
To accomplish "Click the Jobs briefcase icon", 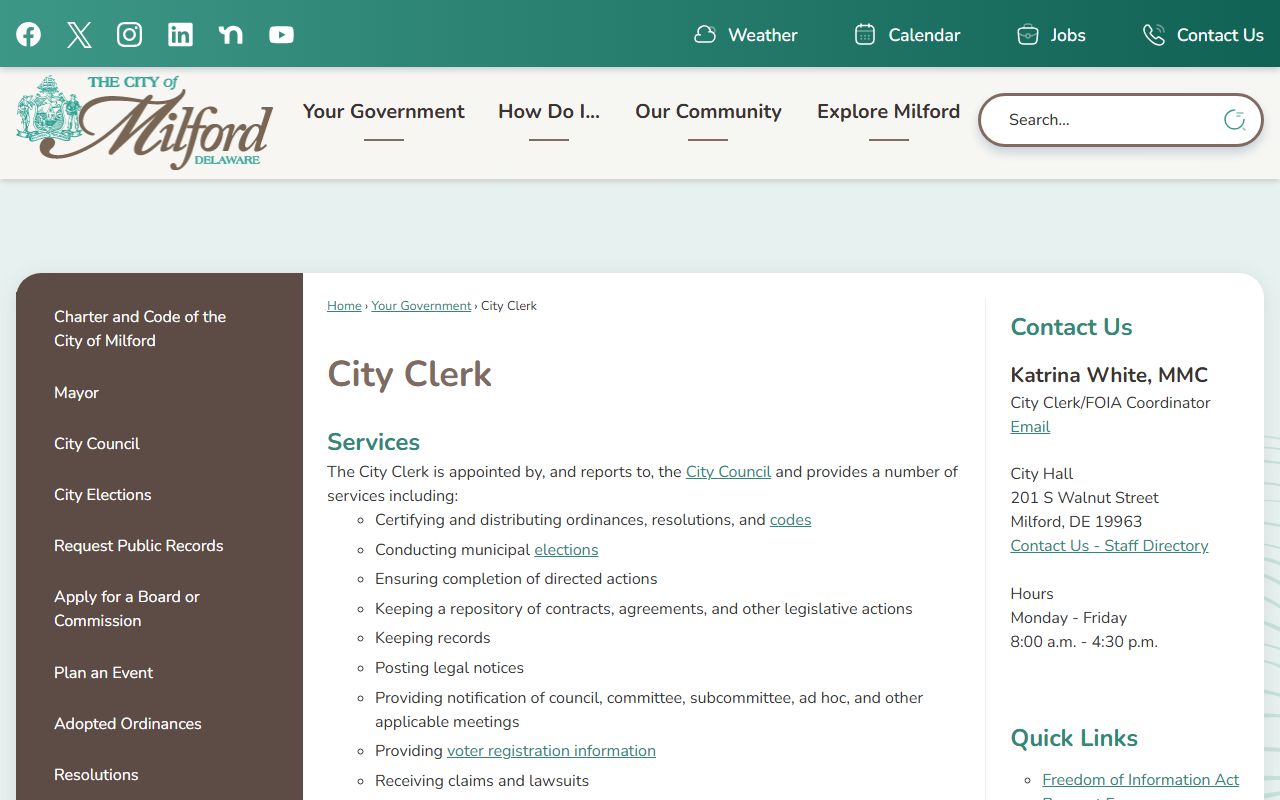I will coord(1027,35).
